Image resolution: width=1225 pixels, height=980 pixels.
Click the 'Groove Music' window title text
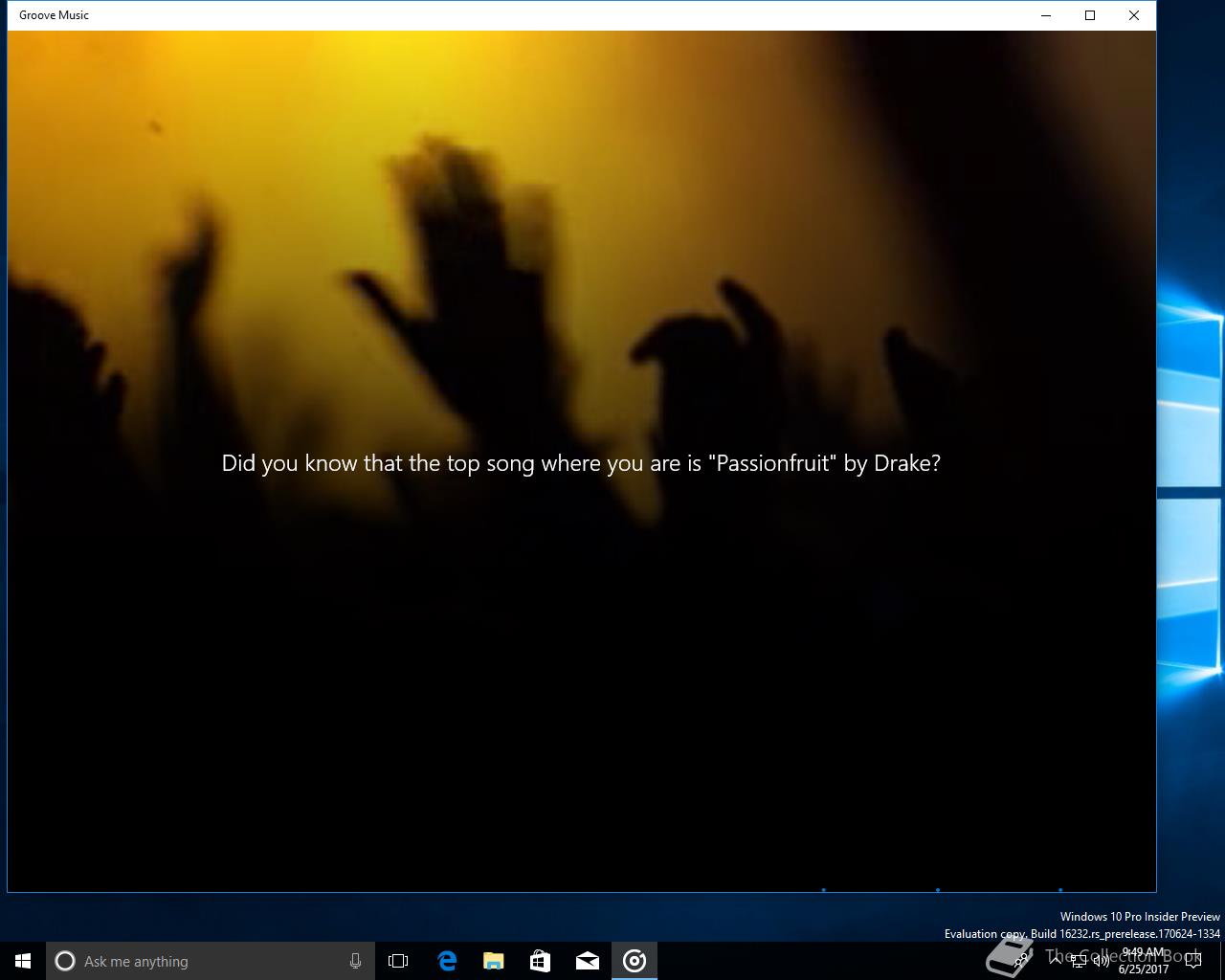[x=54, y=15]
